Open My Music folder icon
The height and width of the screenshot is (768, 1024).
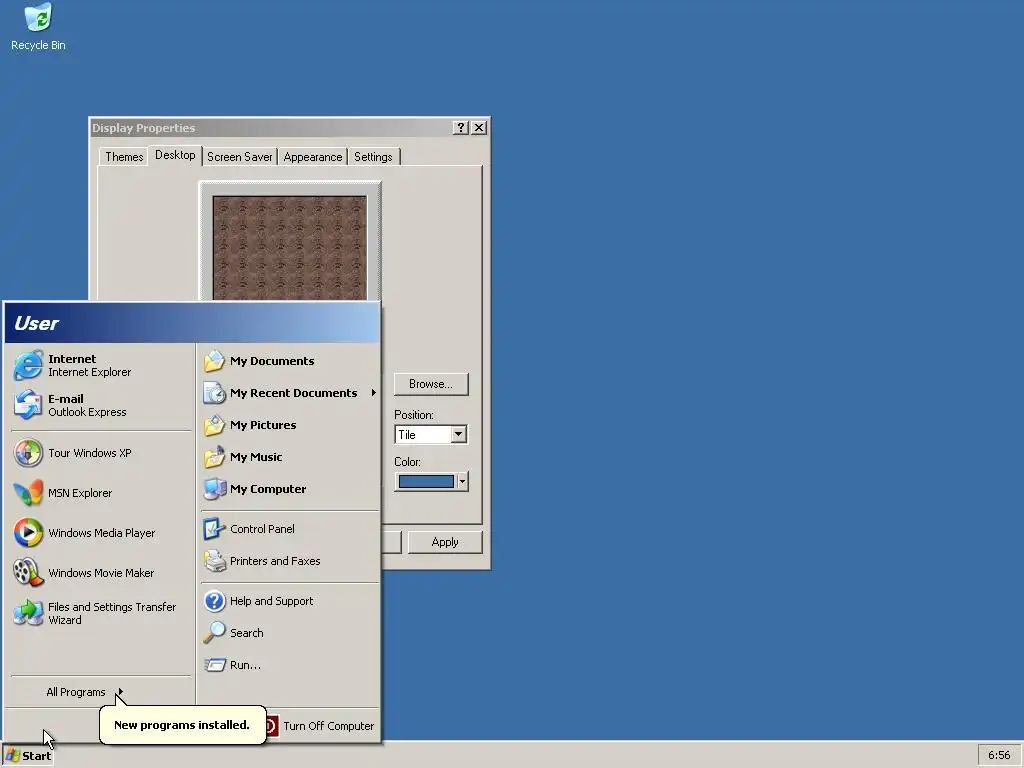click(214, 457)
